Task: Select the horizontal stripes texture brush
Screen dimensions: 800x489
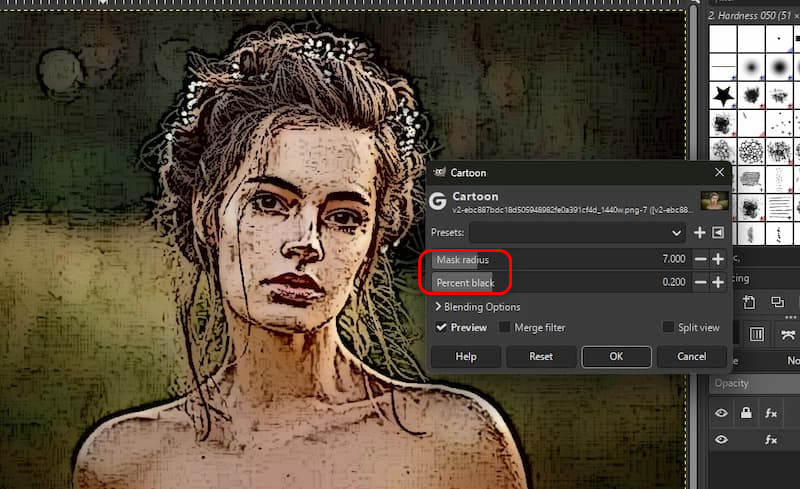Action: [779, 207]
